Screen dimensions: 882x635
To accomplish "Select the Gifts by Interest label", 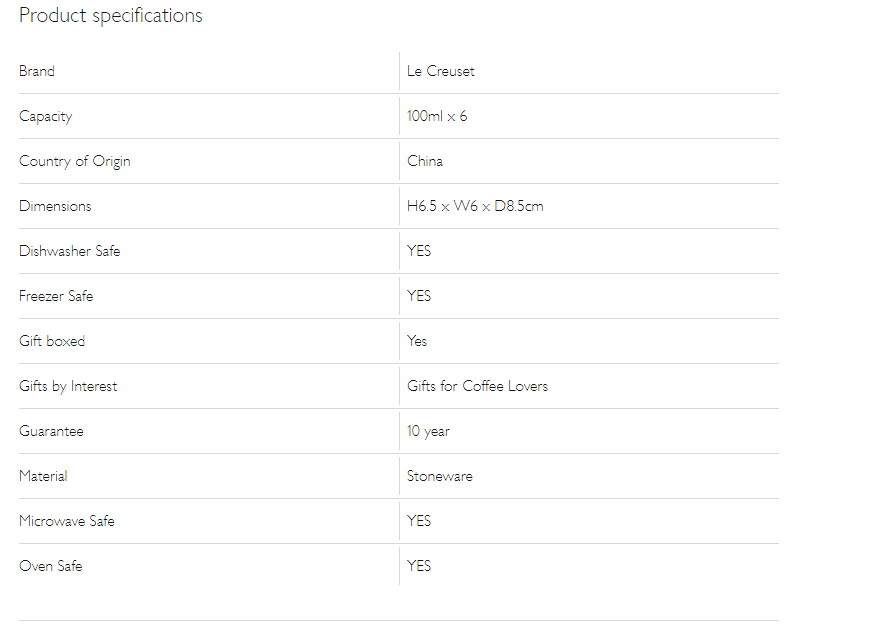I will 68,386.
